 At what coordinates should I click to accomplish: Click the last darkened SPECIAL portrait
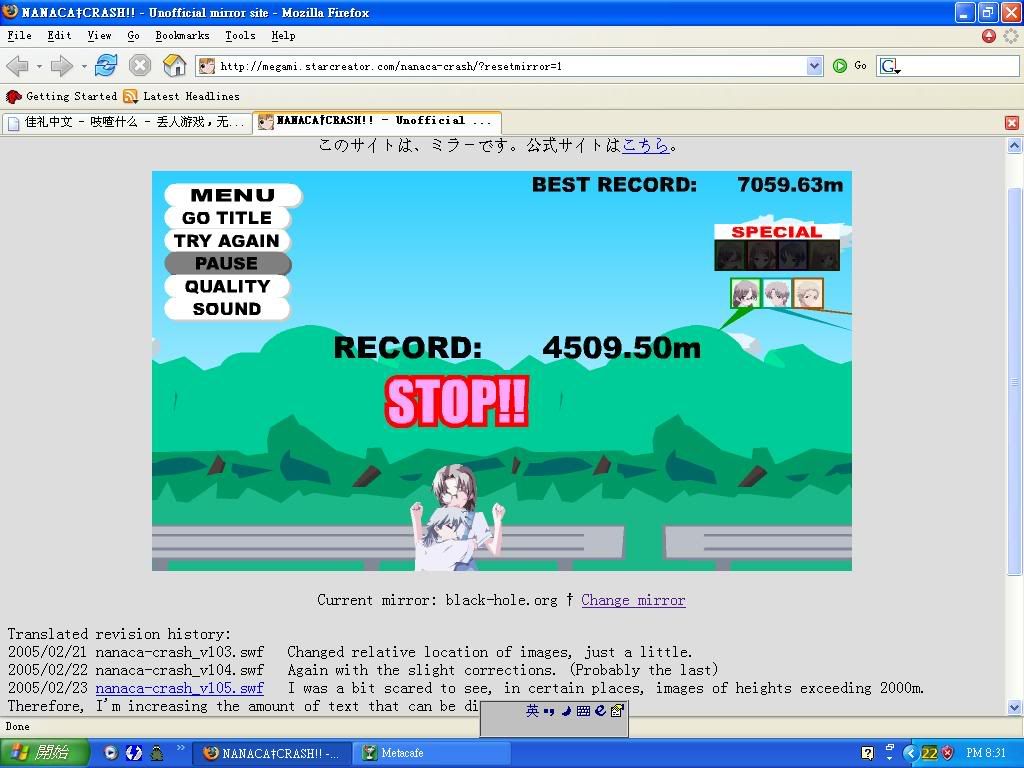[x=824, y=255]
